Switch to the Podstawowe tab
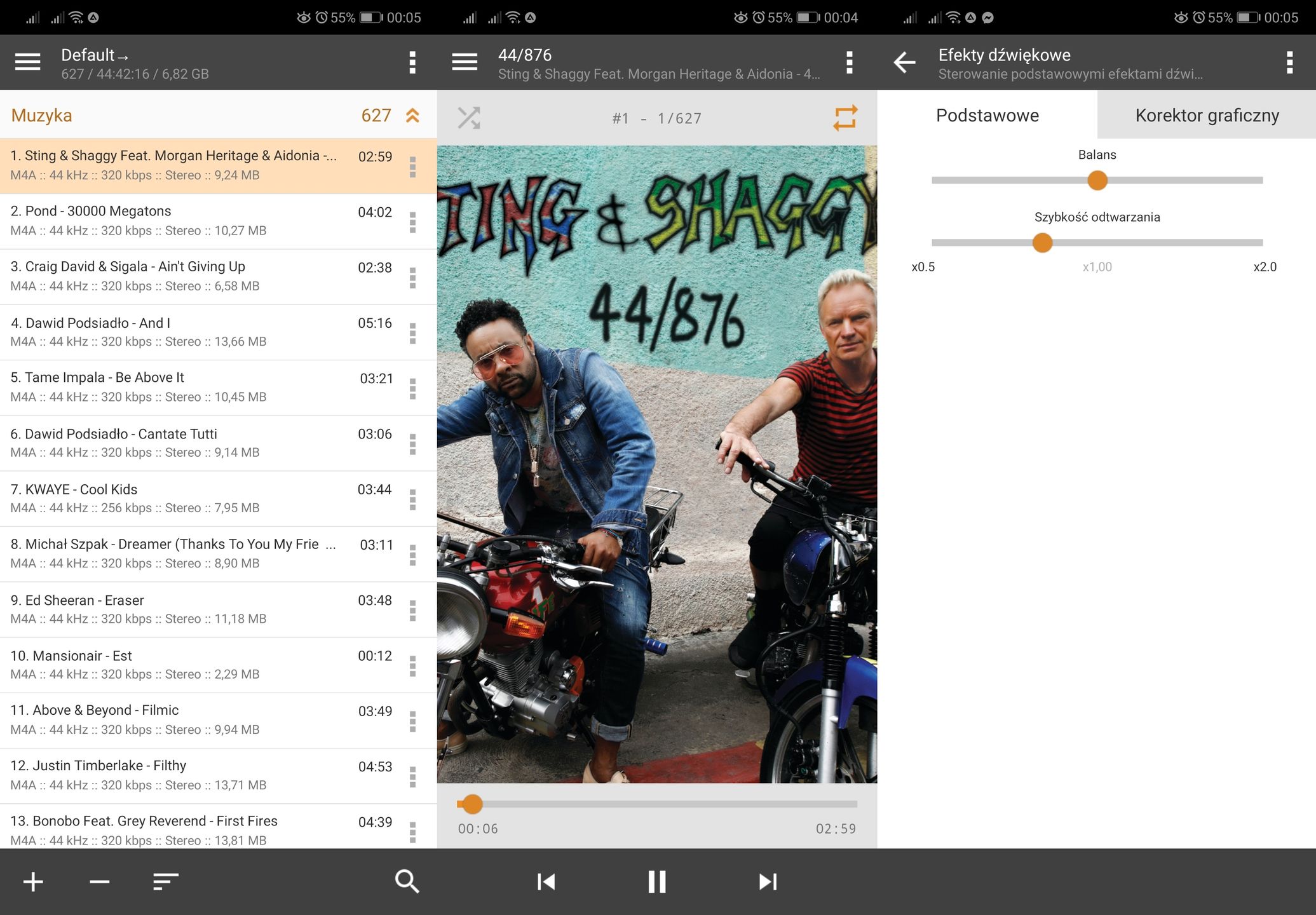This screenshot has width=1316, height=915. (x=987, y=115)
